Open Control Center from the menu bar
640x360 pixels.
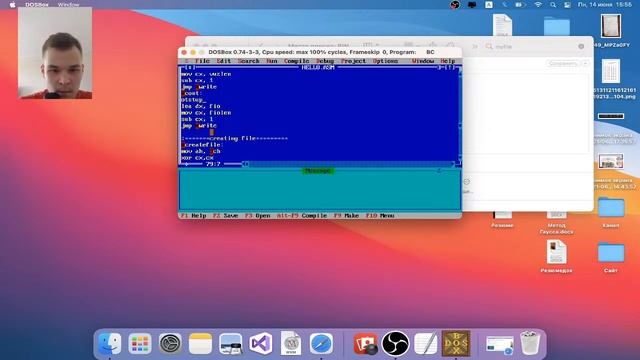pos(567,4)
